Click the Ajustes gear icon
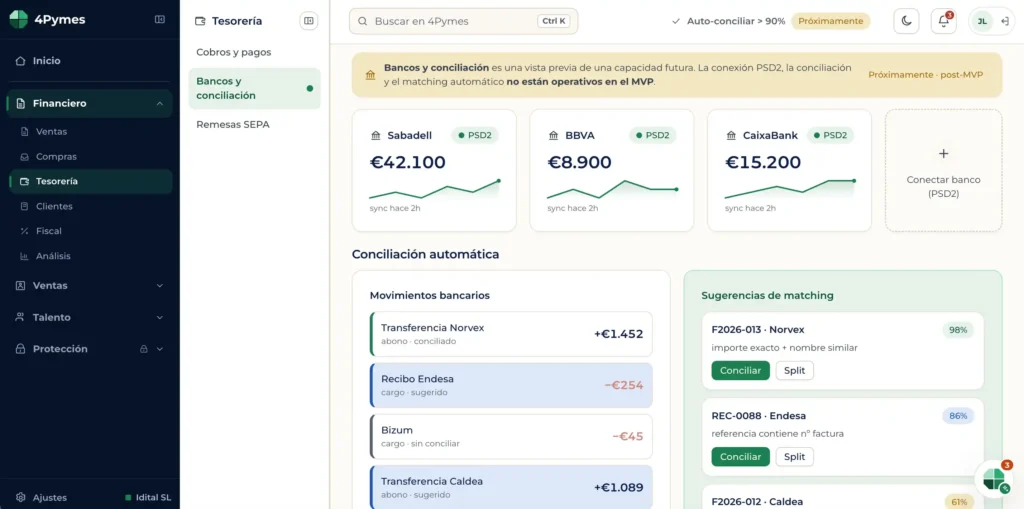 point(20,497)
